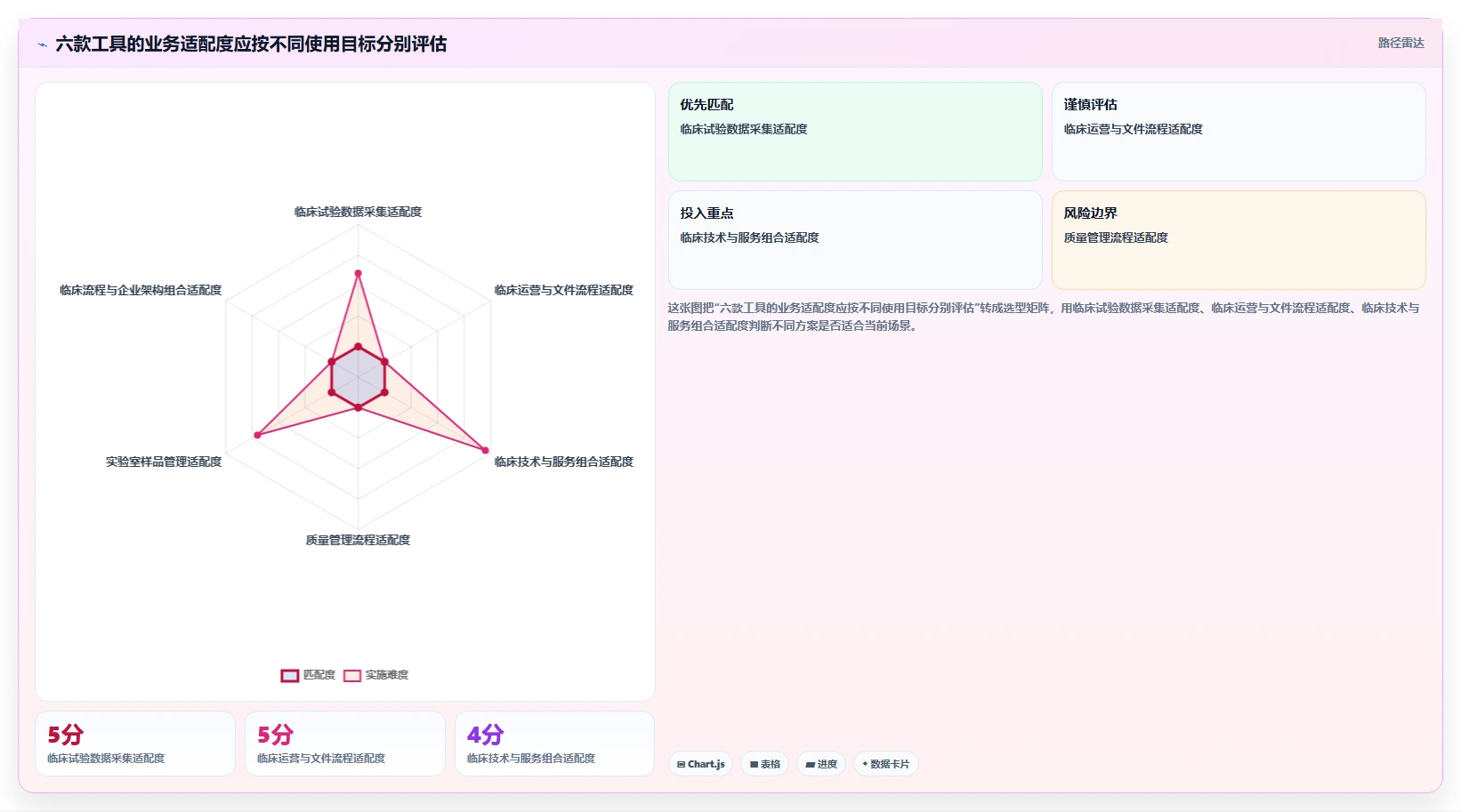The width and height of the screenshot is (1461, 812).
Task: Click the icon in 进度 tag
Action: (x=810, y=765)
